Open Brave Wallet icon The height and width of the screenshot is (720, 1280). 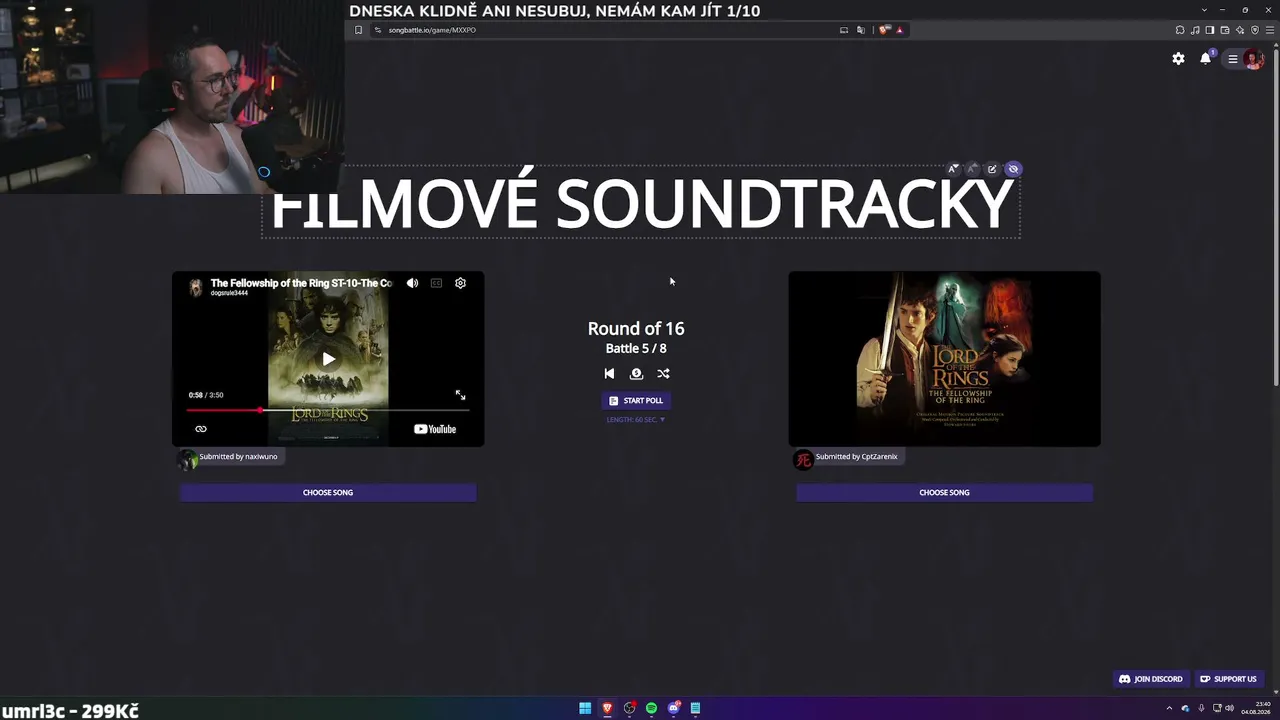tap(1225, 30)
